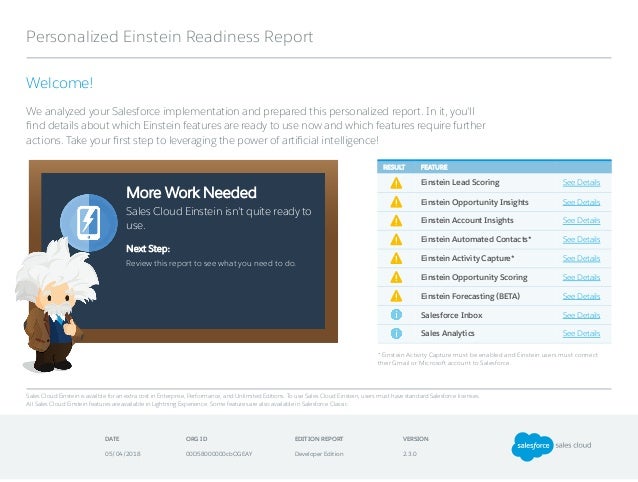The height and width of the screenshot is (482, 638).
Task: Select the Einstein Opportunity Insights feature name
Action: click(x=474, y=202)
